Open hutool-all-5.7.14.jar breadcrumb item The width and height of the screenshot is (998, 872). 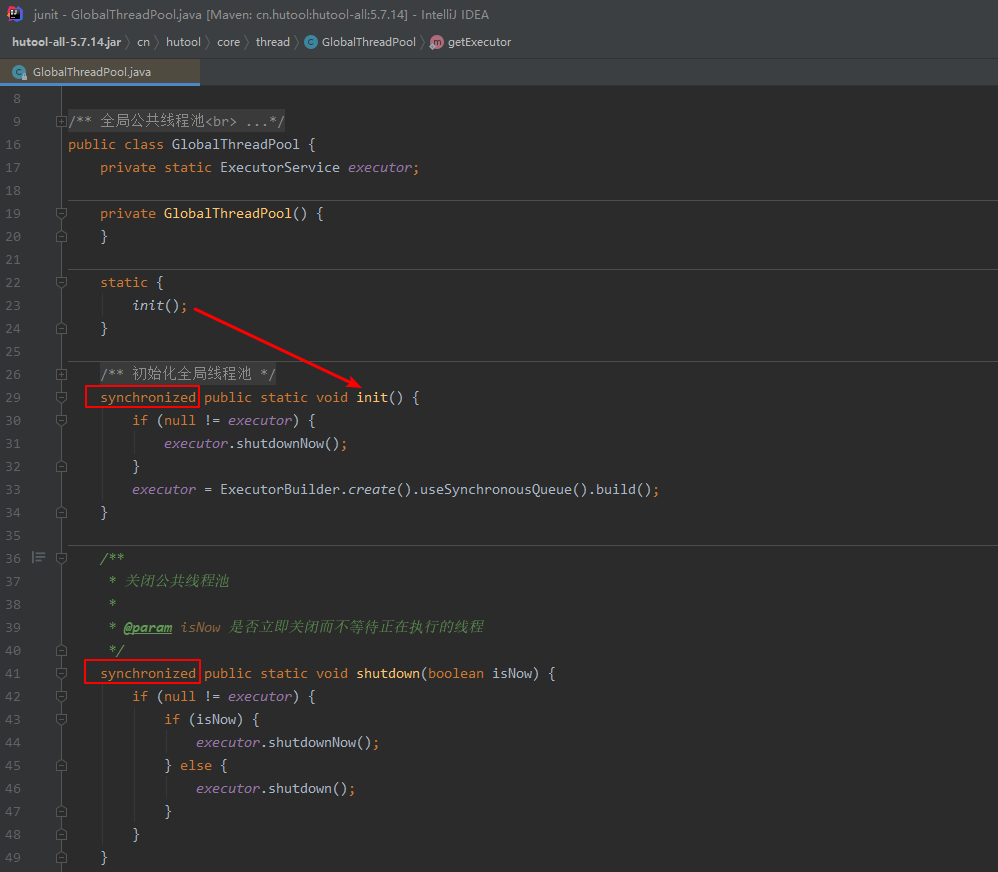pos(66,42)
